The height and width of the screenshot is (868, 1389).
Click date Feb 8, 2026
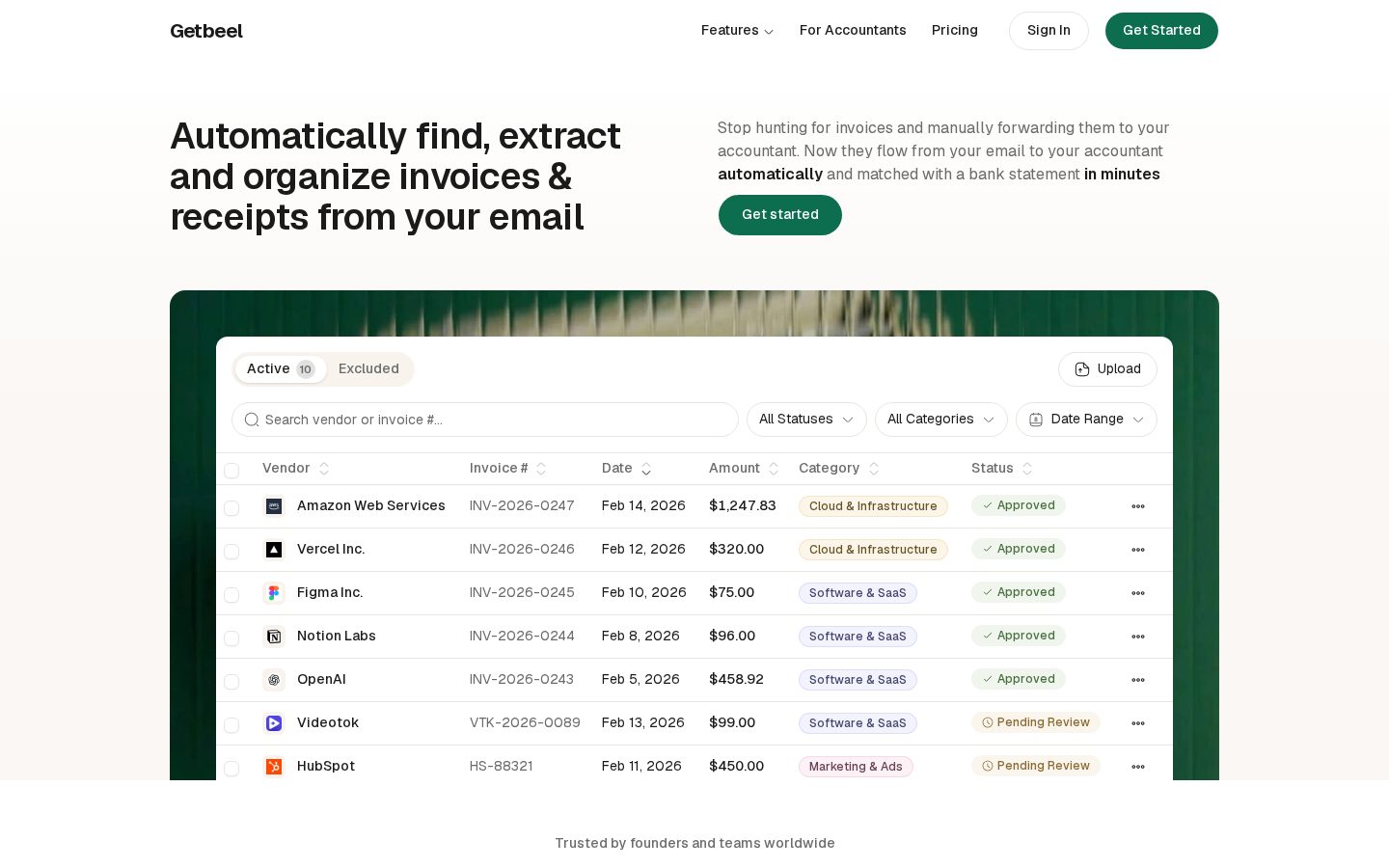click(x=640, y=637)
